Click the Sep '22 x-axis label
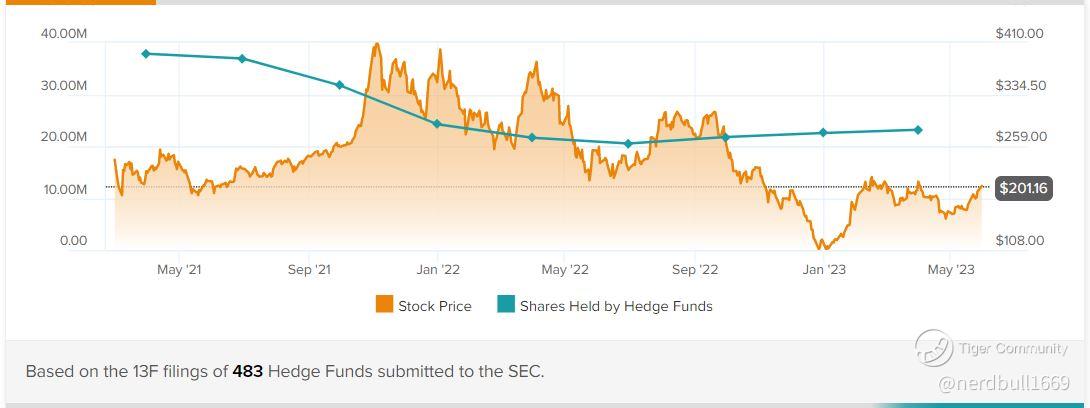1090x408 pixels. (x=695, y=269)
